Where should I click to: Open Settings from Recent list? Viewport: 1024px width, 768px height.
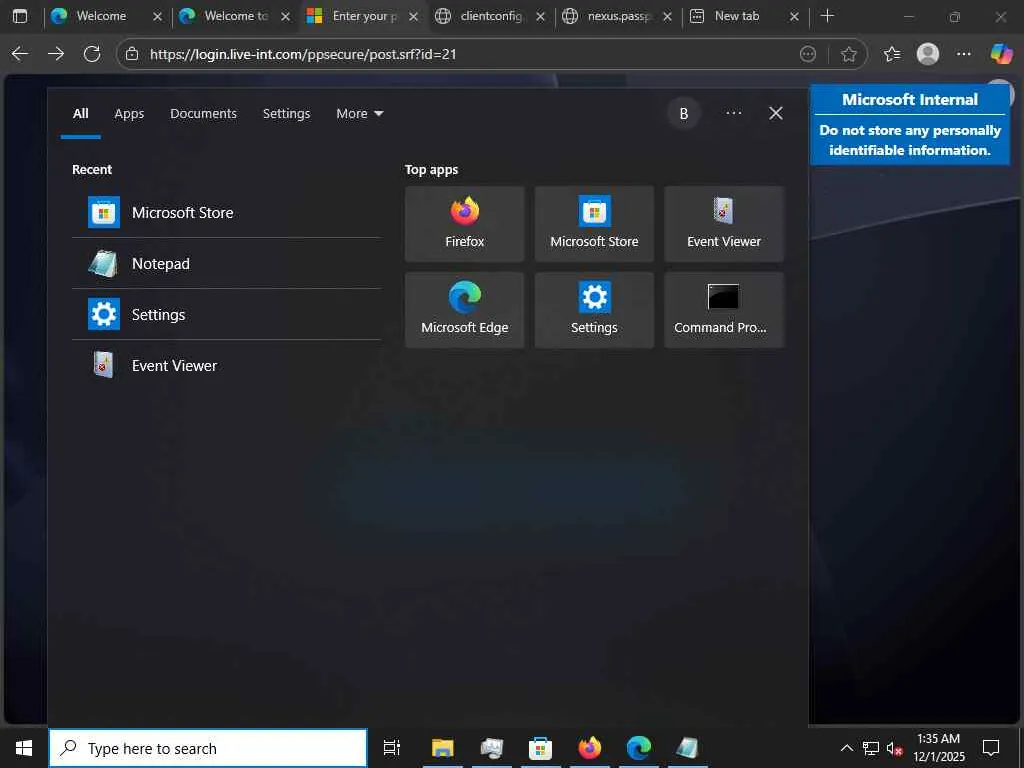(x=227, y=314)
